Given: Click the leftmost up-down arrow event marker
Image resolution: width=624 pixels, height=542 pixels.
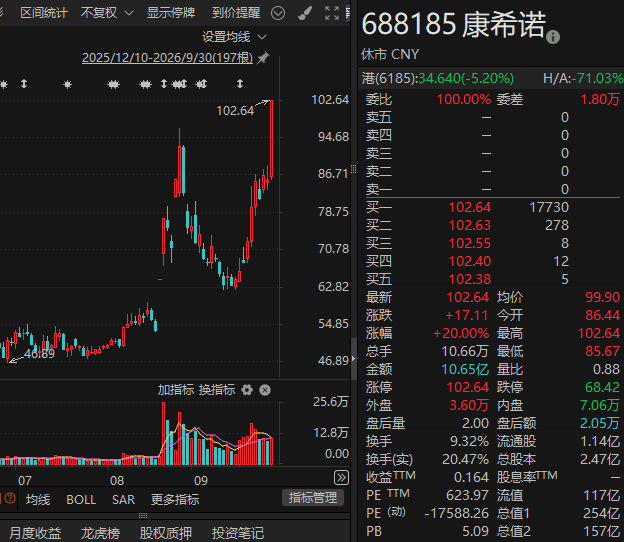Looking at the screenshot, I should tap(24, 84).
